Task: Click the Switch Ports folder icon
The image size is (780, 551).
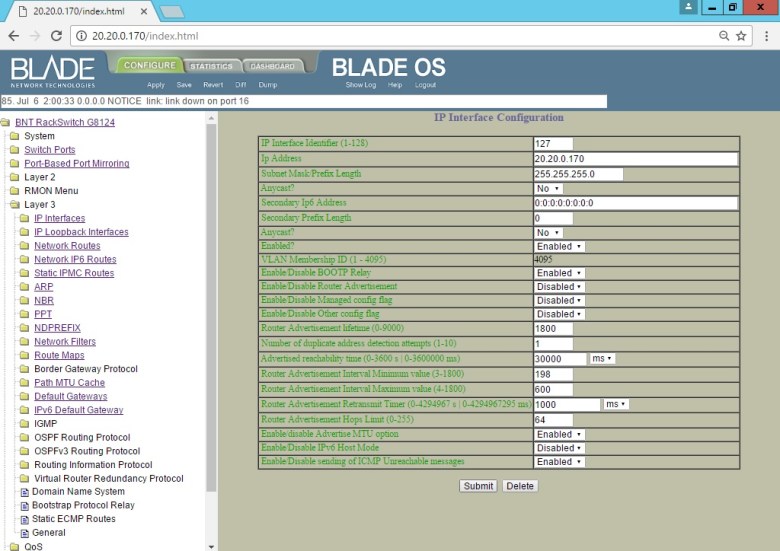Action: (15, 150)
